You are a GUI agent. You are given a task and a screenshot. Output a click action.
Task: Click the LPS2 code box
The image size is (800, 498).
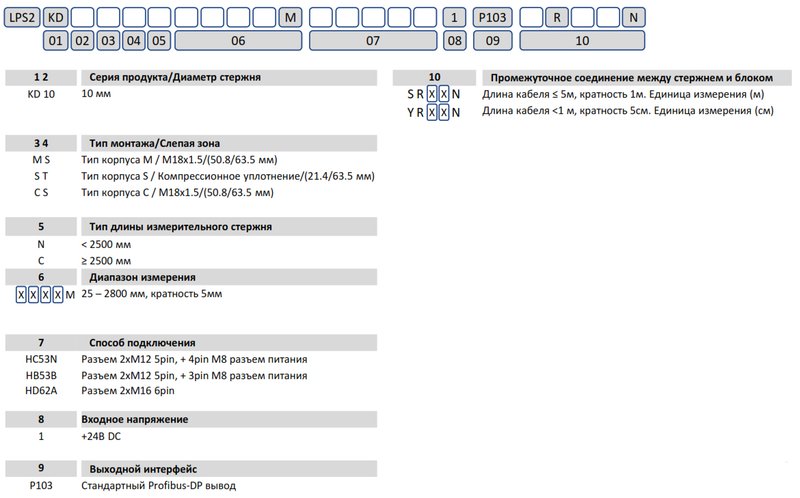22,18
